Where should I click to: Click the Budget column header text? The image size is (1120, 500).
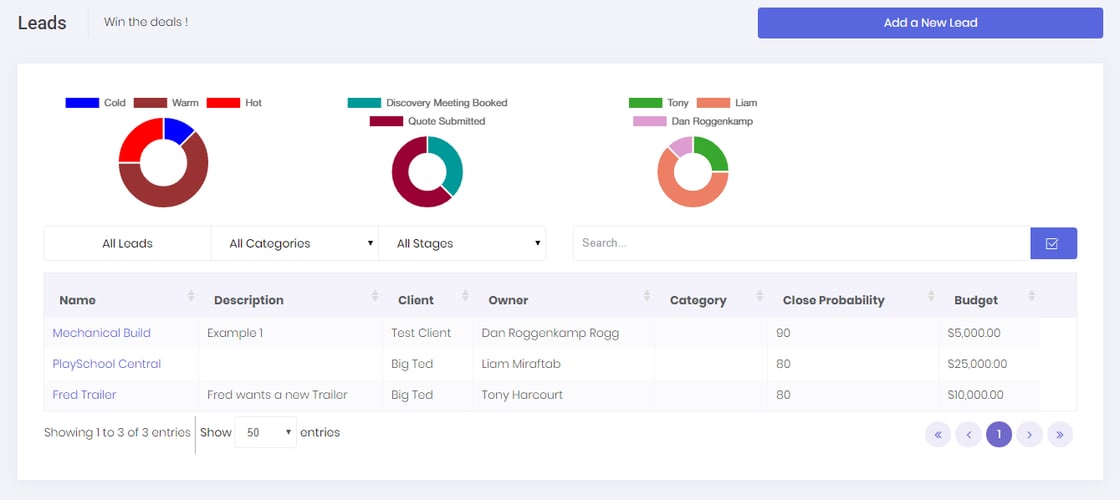click(976, 301)
